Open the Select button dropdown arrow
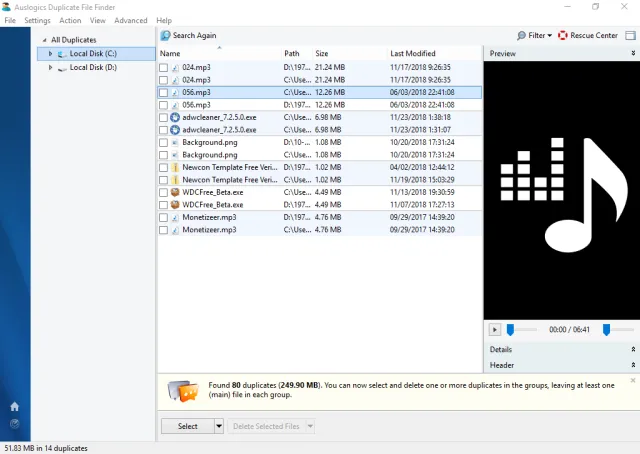This screenshot has width=640, height=454. pyautogui.click(x=219, y=426)
